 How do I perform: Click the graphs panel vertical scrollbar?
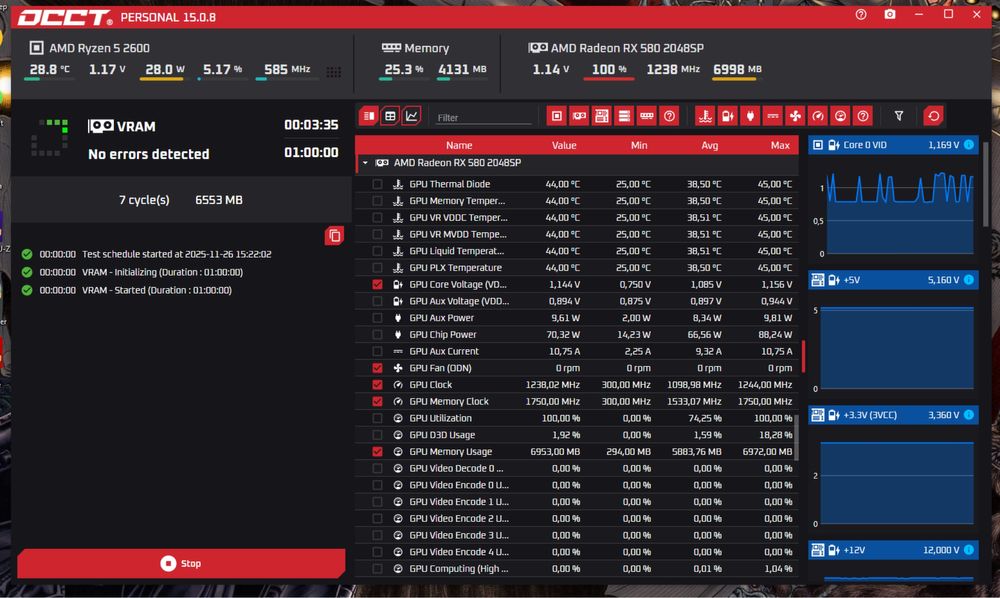pos(986,184)
